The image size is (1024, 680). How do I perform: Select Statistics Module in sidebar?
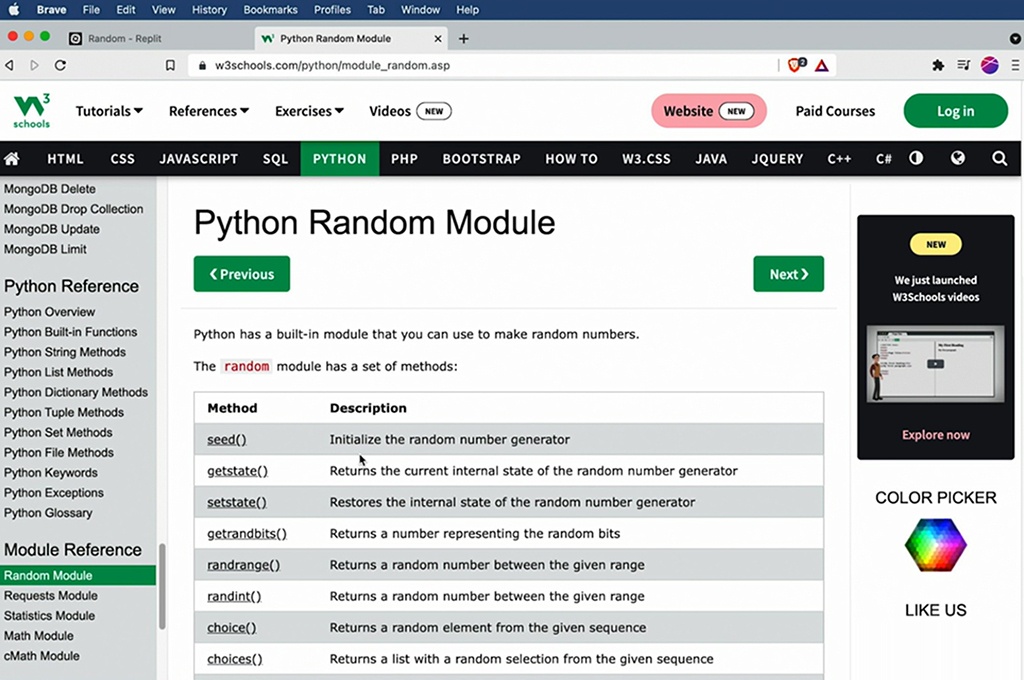pyautogui.click(x=49, y=616)
